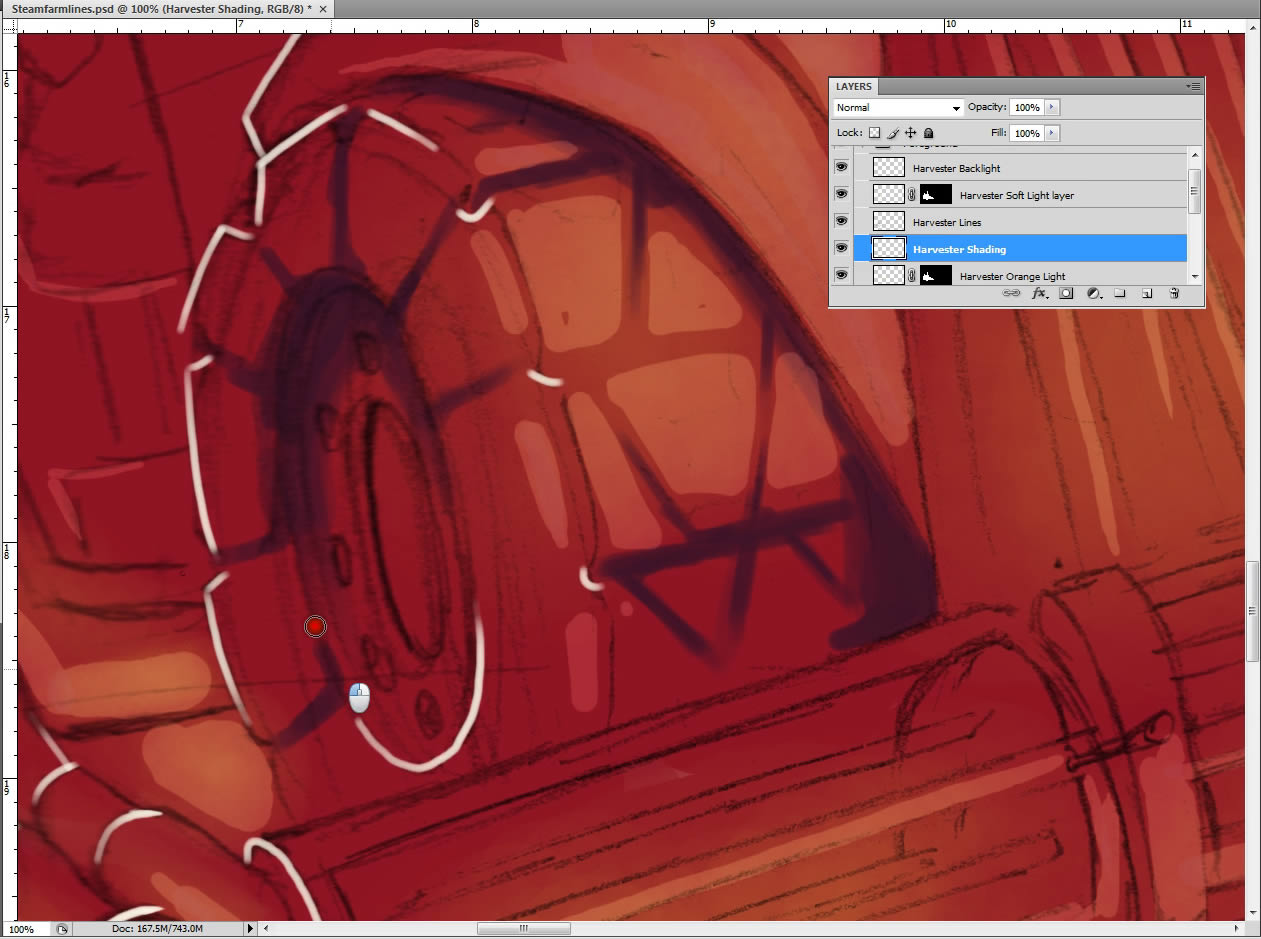Click the link layers icon
This screenshot has height=939, width=1261.
point(1011,294)
